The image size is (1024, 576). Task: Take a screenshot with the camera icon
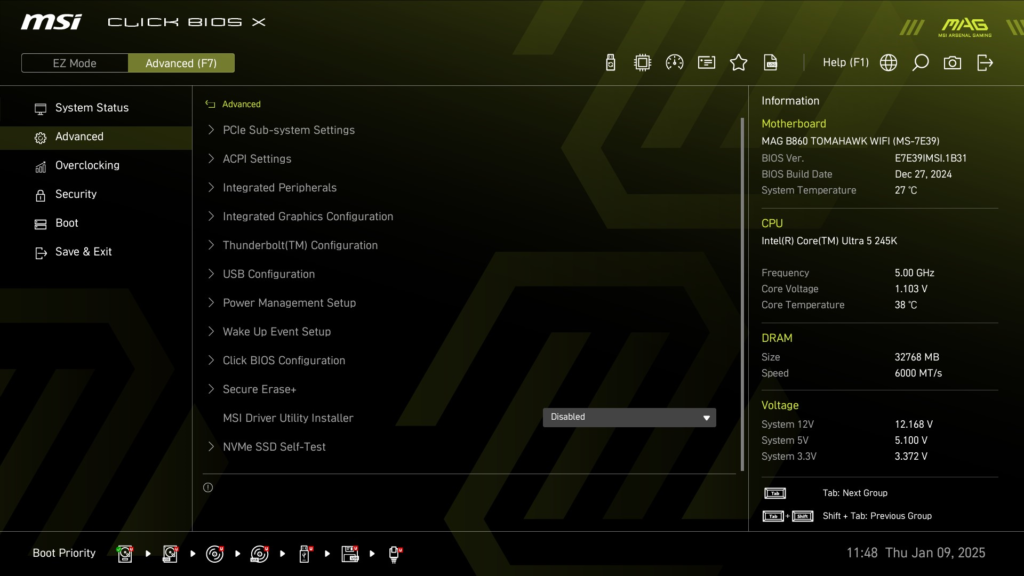coord(952,62)
